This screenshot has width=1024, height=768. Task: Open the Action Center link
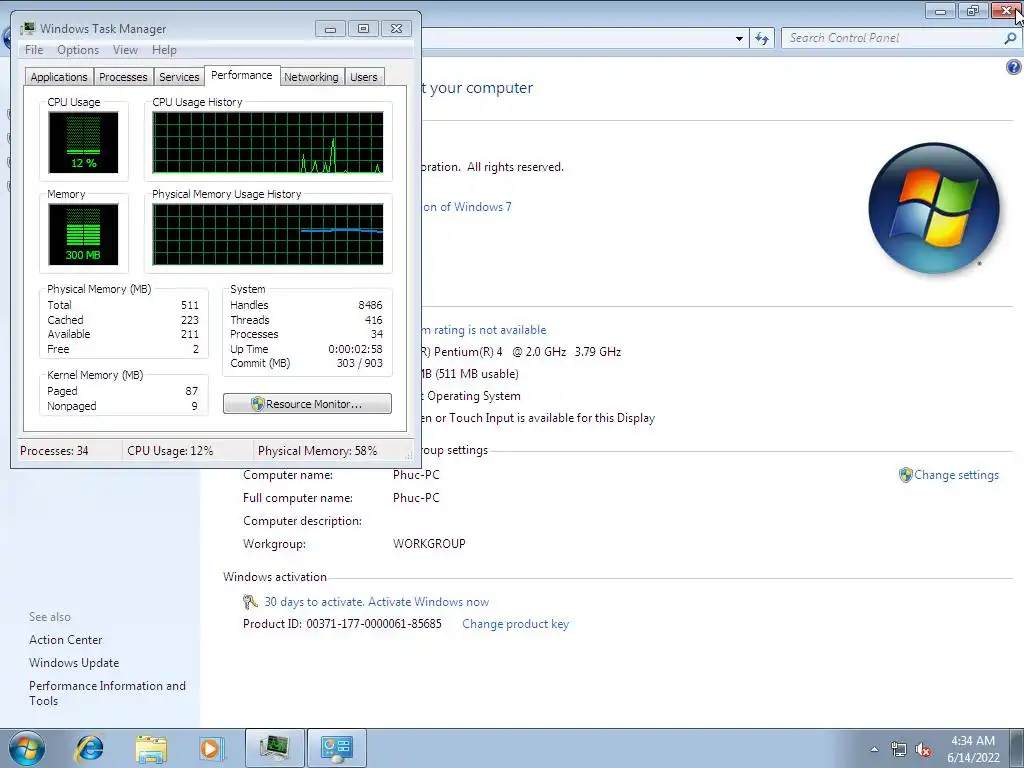65,640
